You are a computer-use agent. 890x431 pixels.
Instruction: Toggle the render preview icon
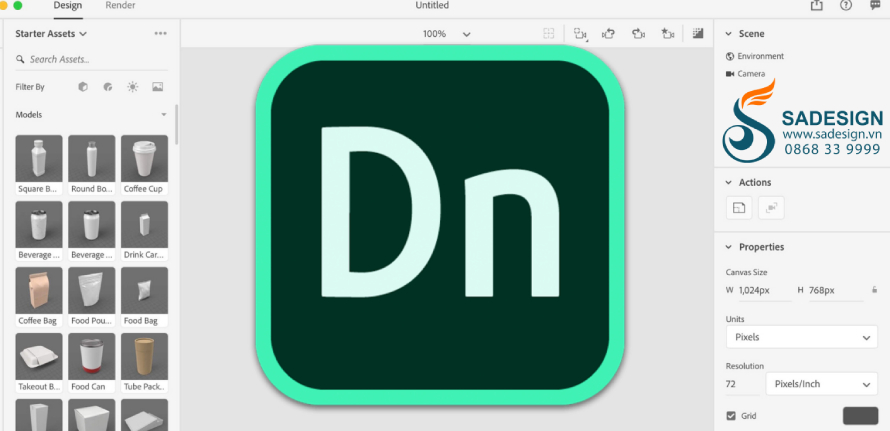[698, 34]
